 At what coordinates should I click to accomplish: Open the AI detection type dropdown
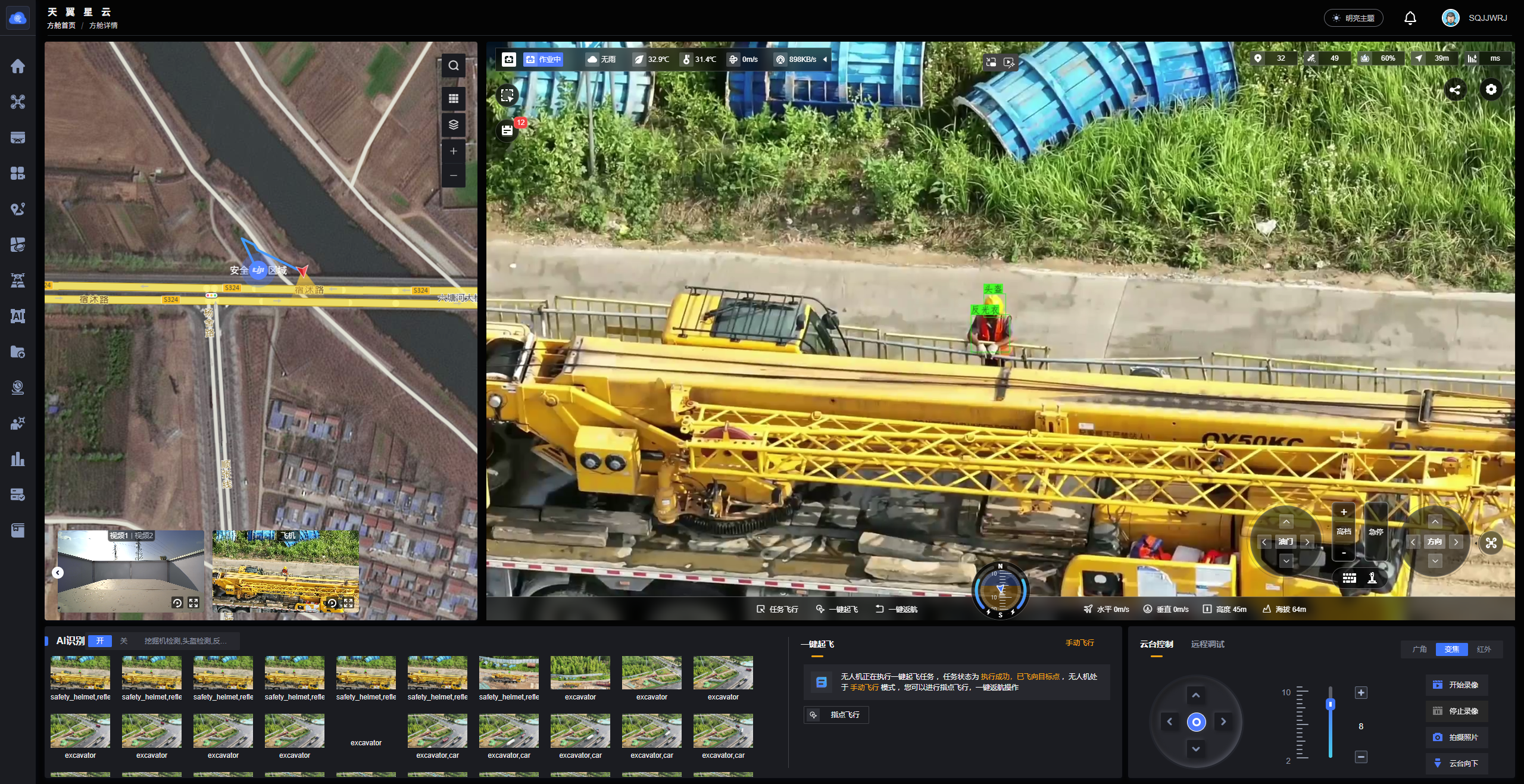[x=186, y=641]
